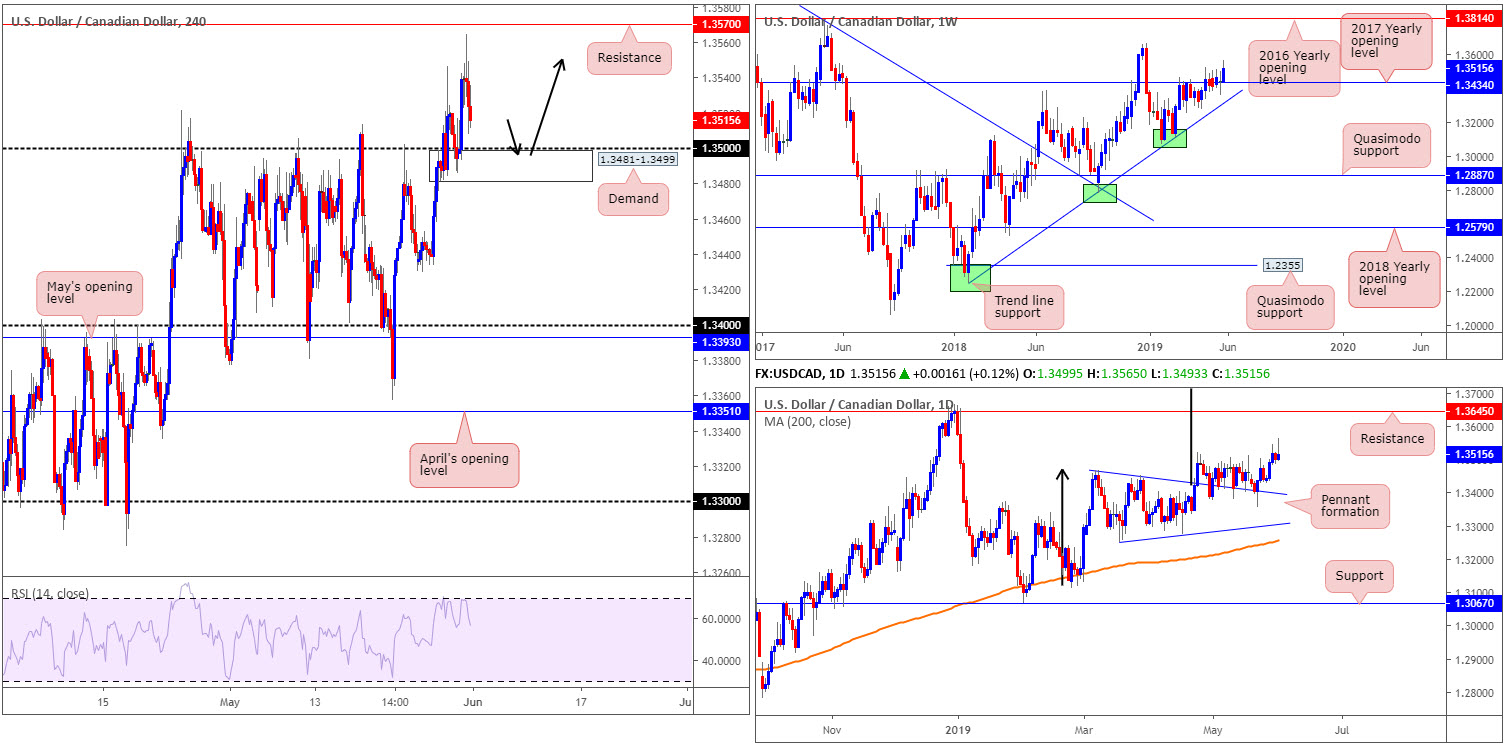The image size is (1505, 744).
Task: Click the Resistance callout on the 240 chart
Action: (629, 58)
